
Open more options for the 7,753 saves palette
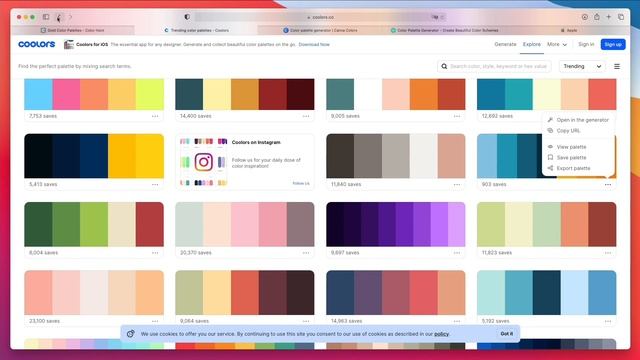pos(155,116)
